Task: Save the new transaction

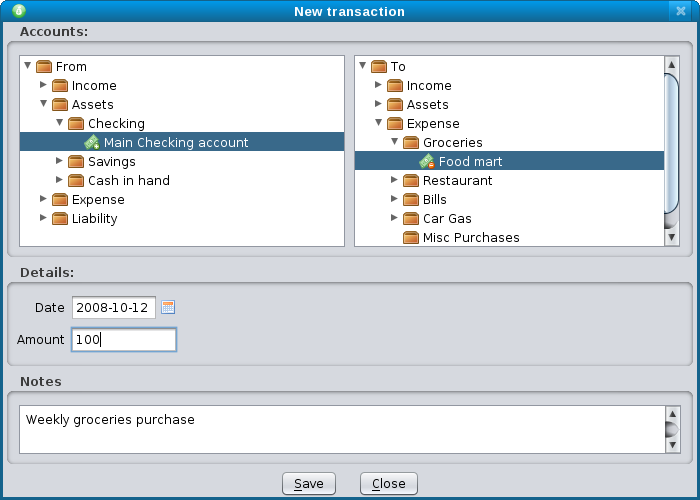Action: [309, 483]
